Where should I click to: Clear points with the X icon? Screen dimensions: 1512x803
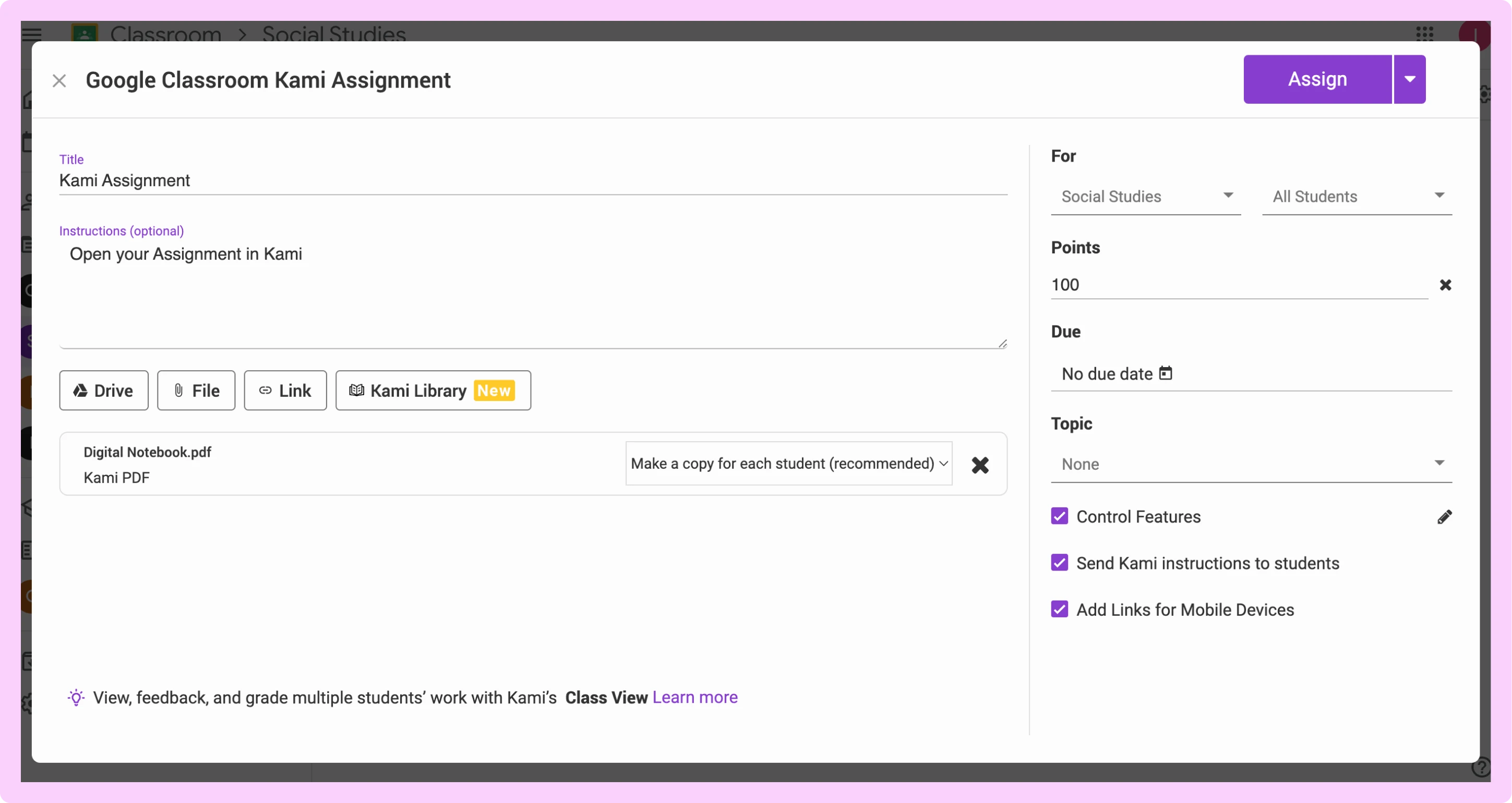pyautogui.click(x=1445, y=285)
